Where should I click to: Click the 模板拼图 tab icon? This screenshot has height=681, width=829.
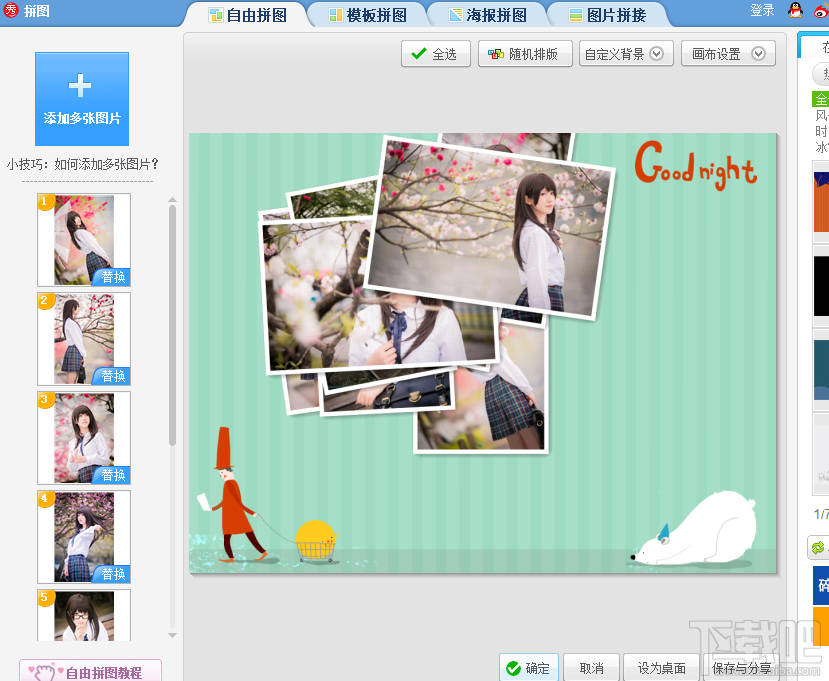(336, 15)
